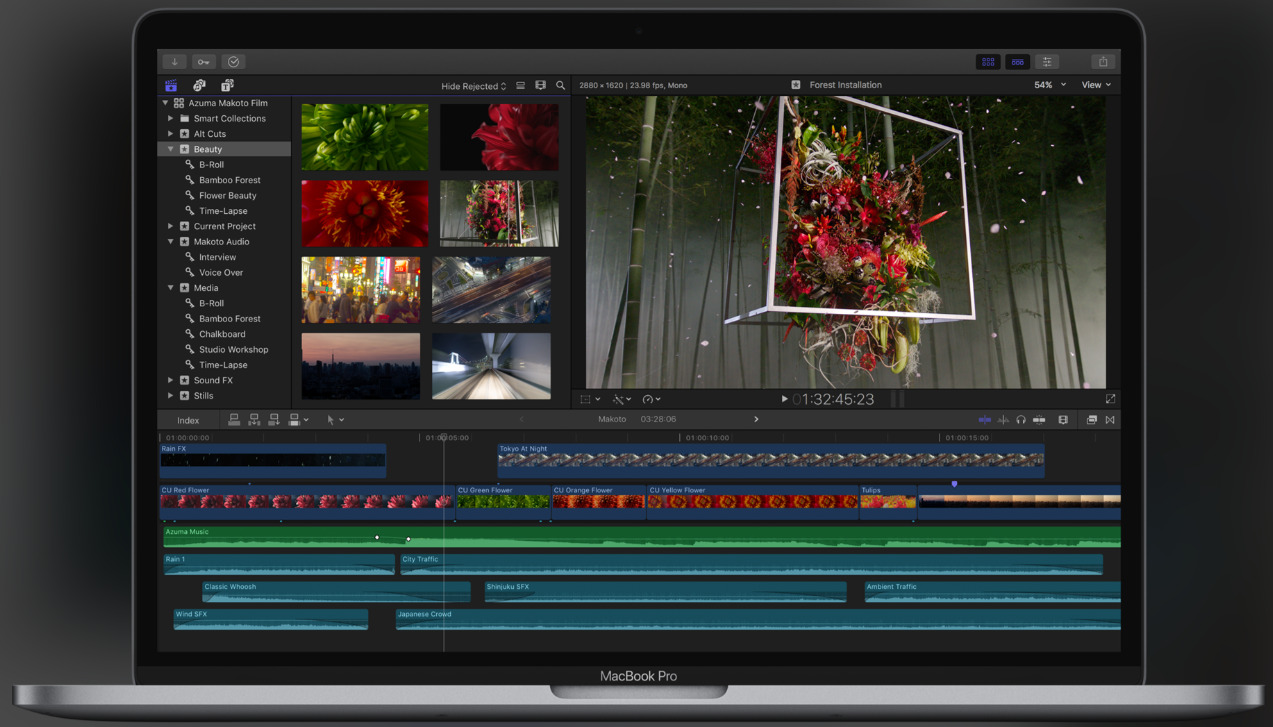
Task: Expand the Sound FX event
Action: point(171,380)
